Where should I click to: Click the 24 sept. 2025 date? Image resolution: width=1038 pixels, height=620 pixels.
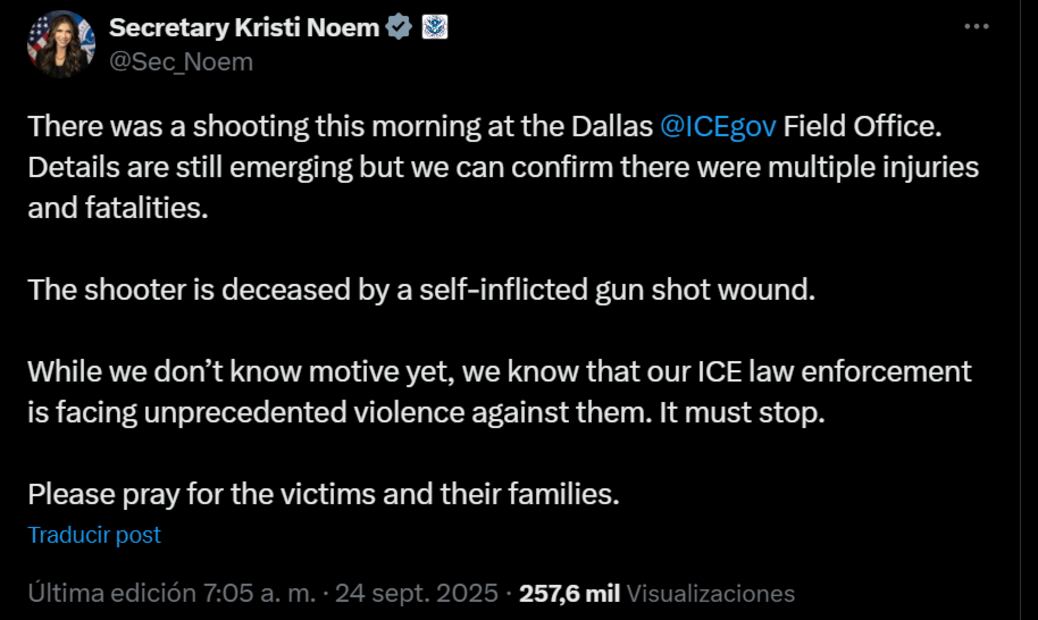[416, 593]
